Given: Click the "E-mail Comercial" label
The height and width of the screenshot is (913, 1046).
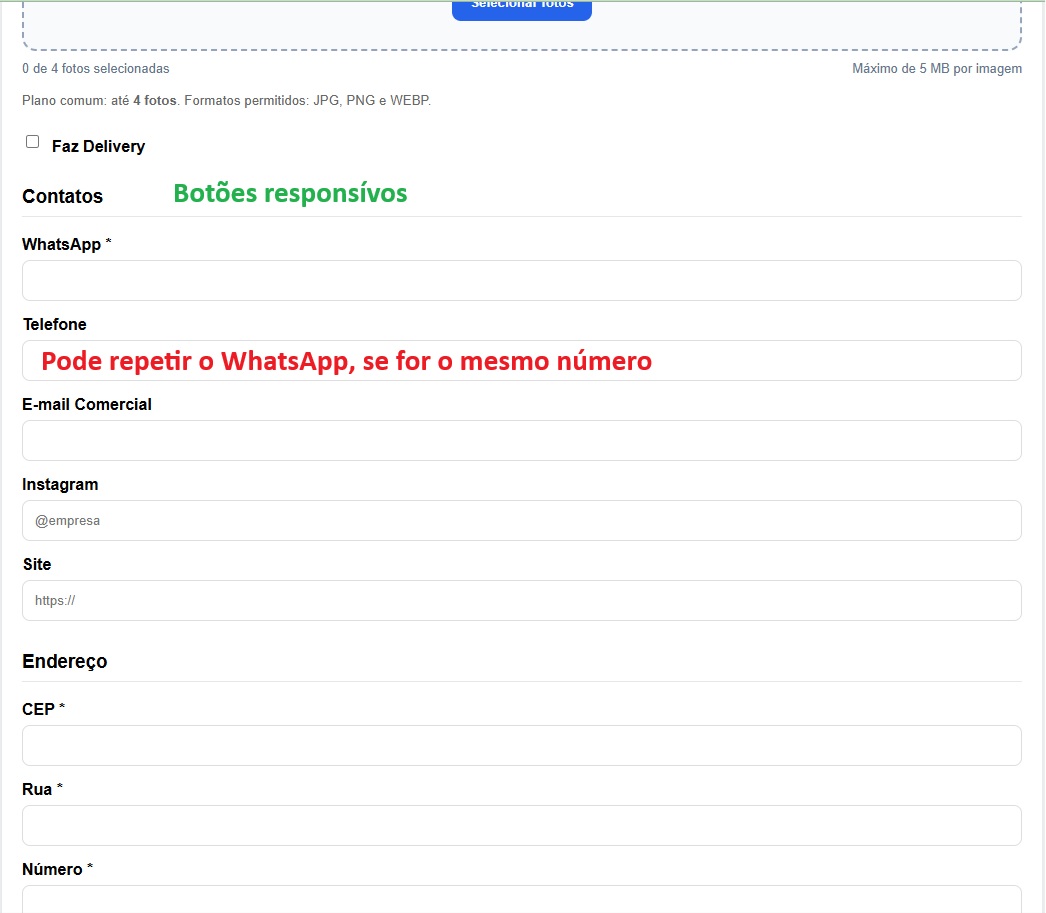Looking at the screenshot, I should [x=87, y=404].
